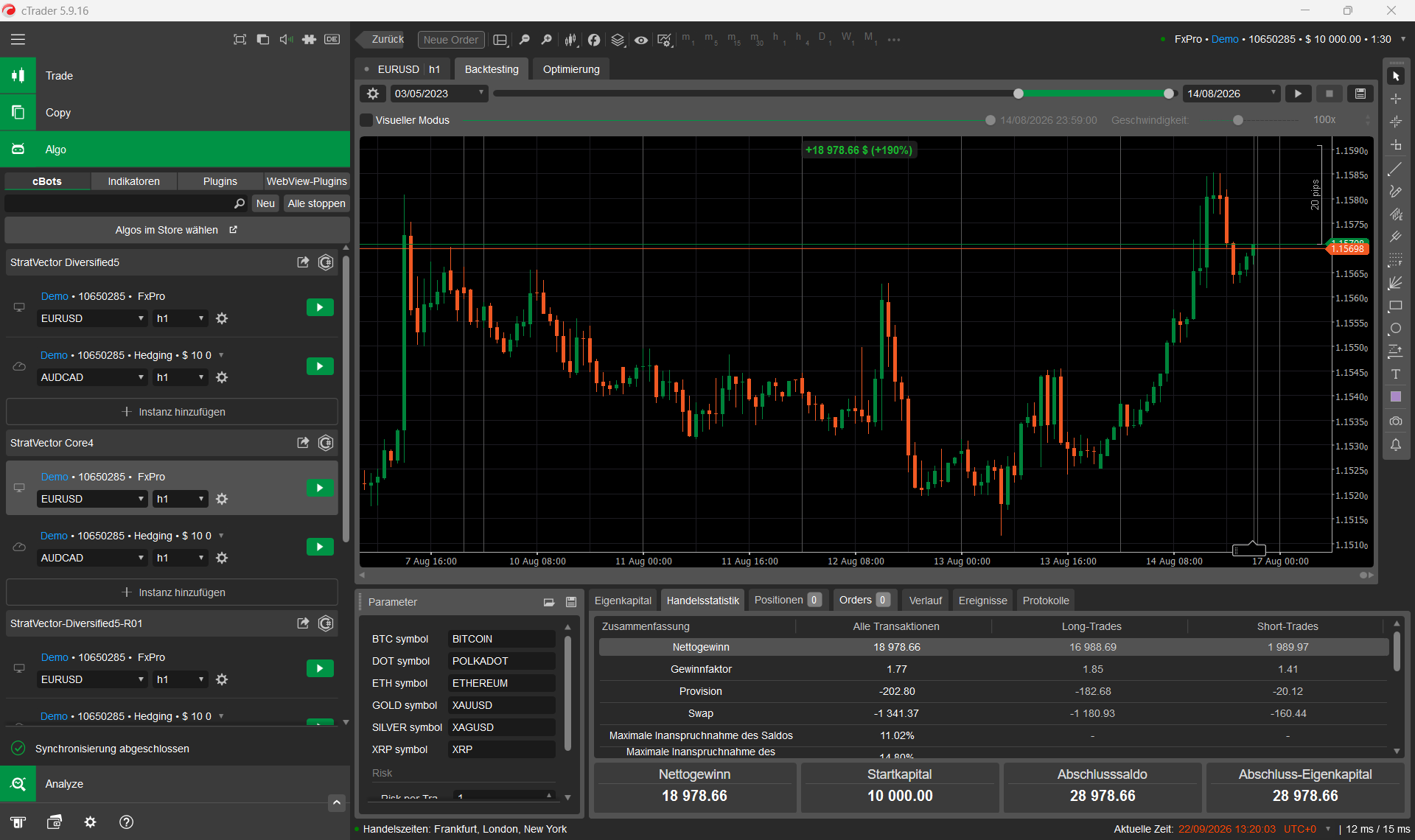1415x840 pixels.
Task: Open the store icon at bottom left
Action: click(18, 822)
